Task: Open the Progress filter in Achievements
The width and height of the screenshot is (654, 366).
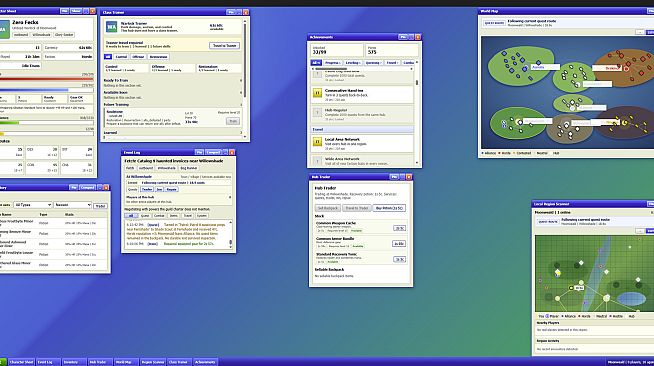Action: [332, 63]
